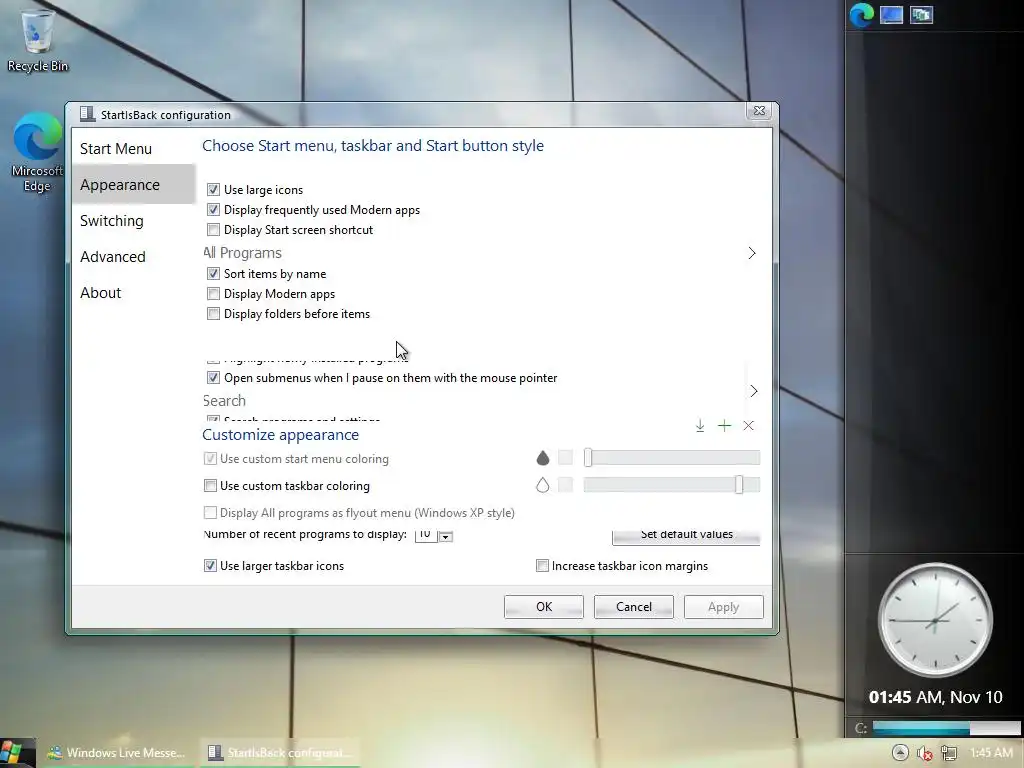1024x768 pixels.
Task: Click the start menu color swatch
Action: pyautogui.click(x=566, y=458)
